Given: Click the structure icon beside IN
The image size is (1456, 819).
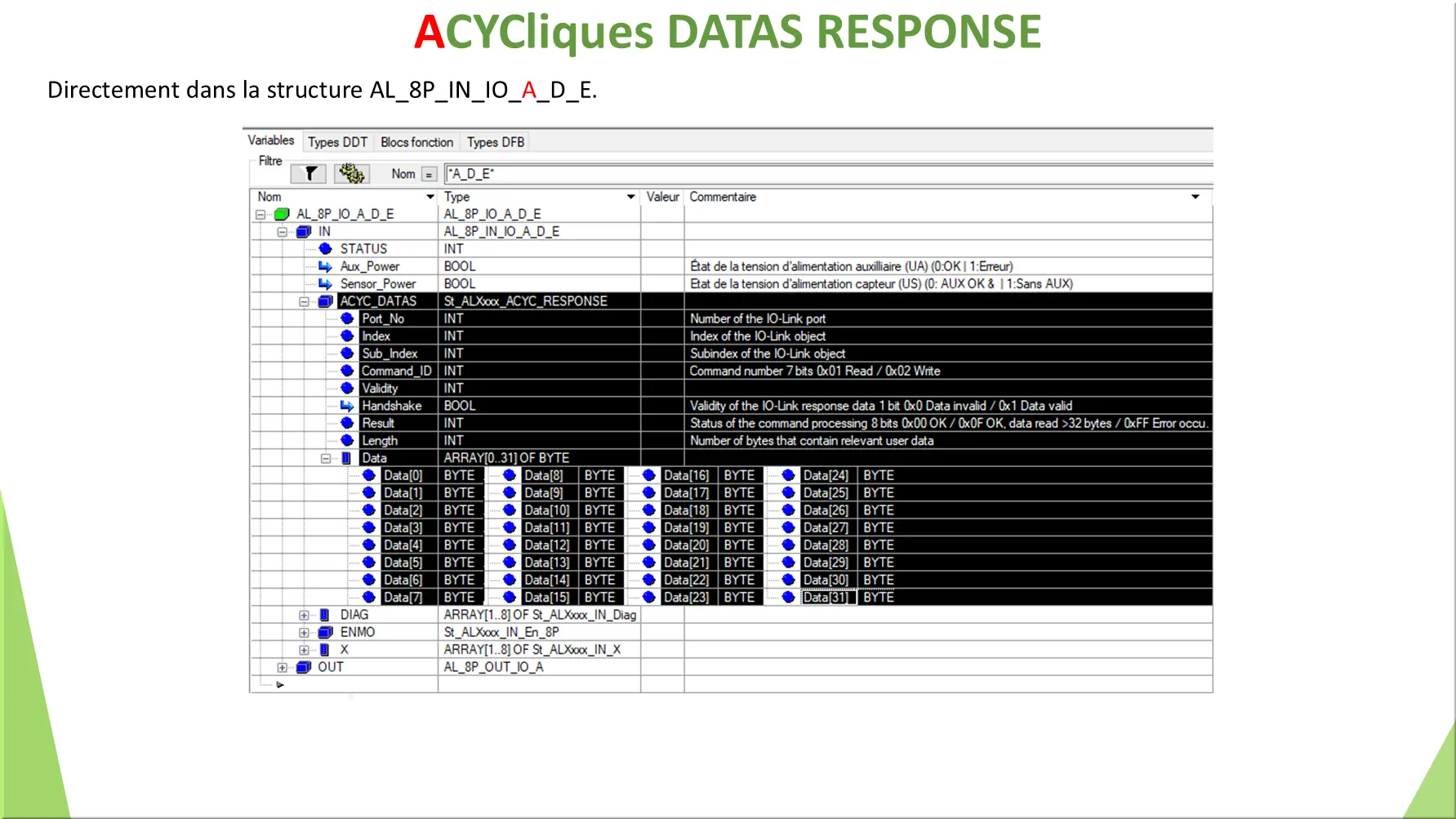Looking at the screenshot, I should (x=304, y=231).
